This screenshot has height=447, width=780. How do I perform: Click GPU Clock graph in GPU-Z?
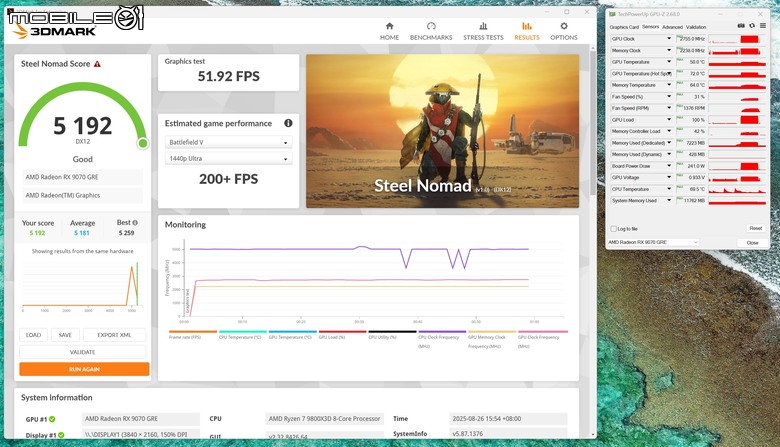(x=737, y=39)
